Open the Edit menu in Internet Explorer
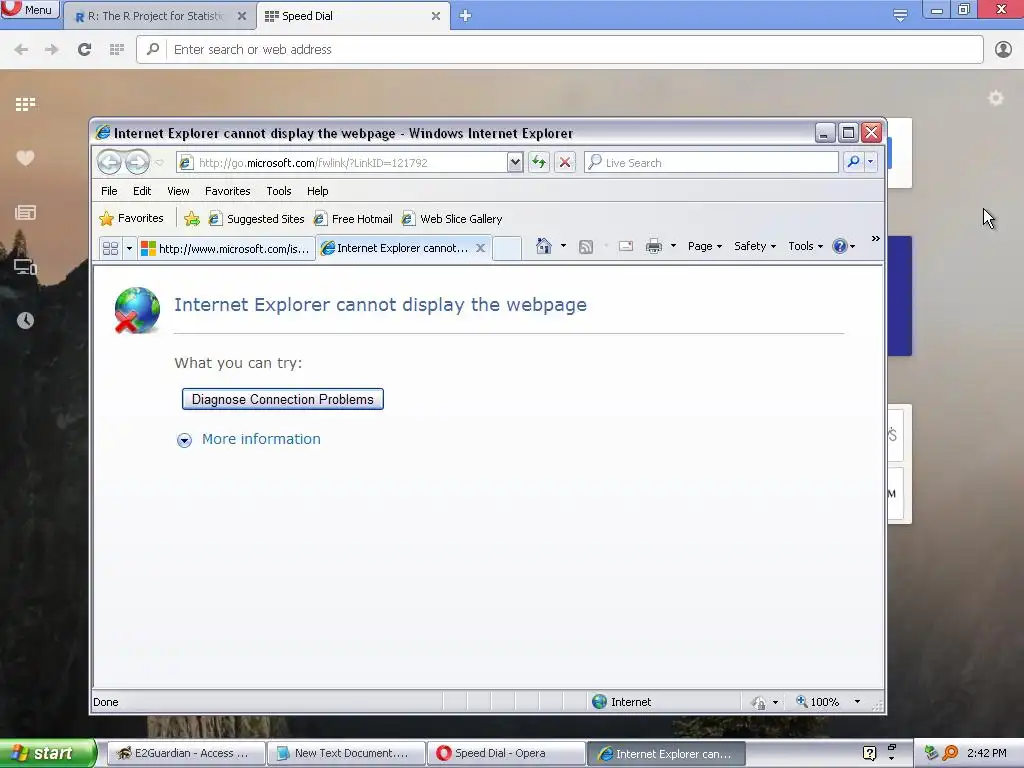 point(142,191)
